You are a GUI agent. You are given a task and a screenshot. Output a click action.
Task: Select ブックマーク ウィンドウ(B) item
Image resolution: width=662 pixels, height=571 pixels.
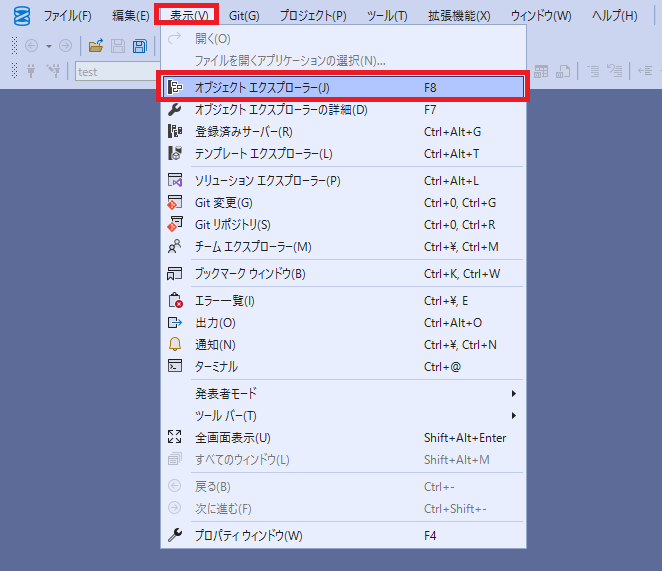pos(343,274)
